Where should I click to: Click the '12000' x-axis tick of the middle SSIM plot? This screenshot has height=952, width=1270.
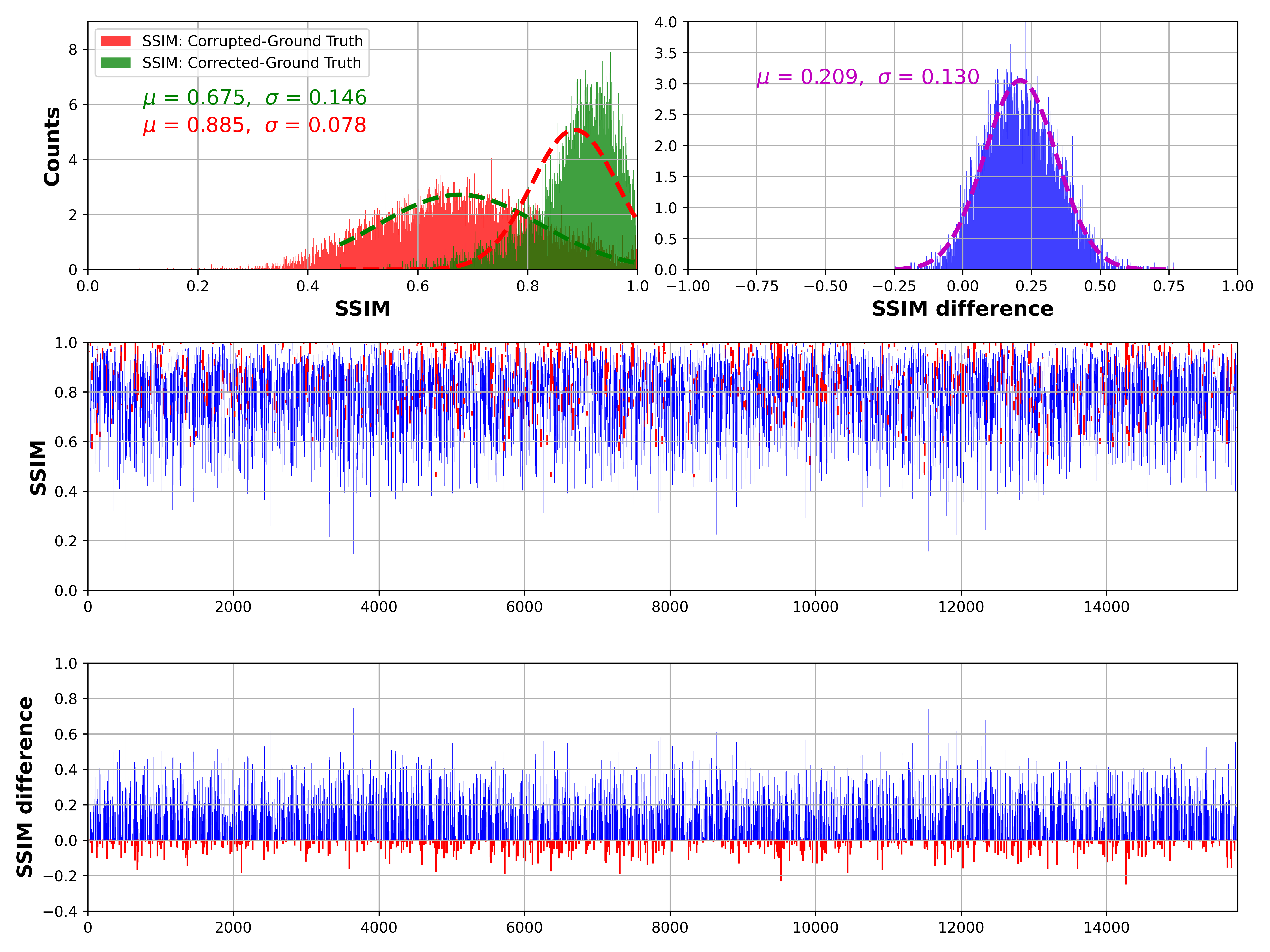(961, 607)
